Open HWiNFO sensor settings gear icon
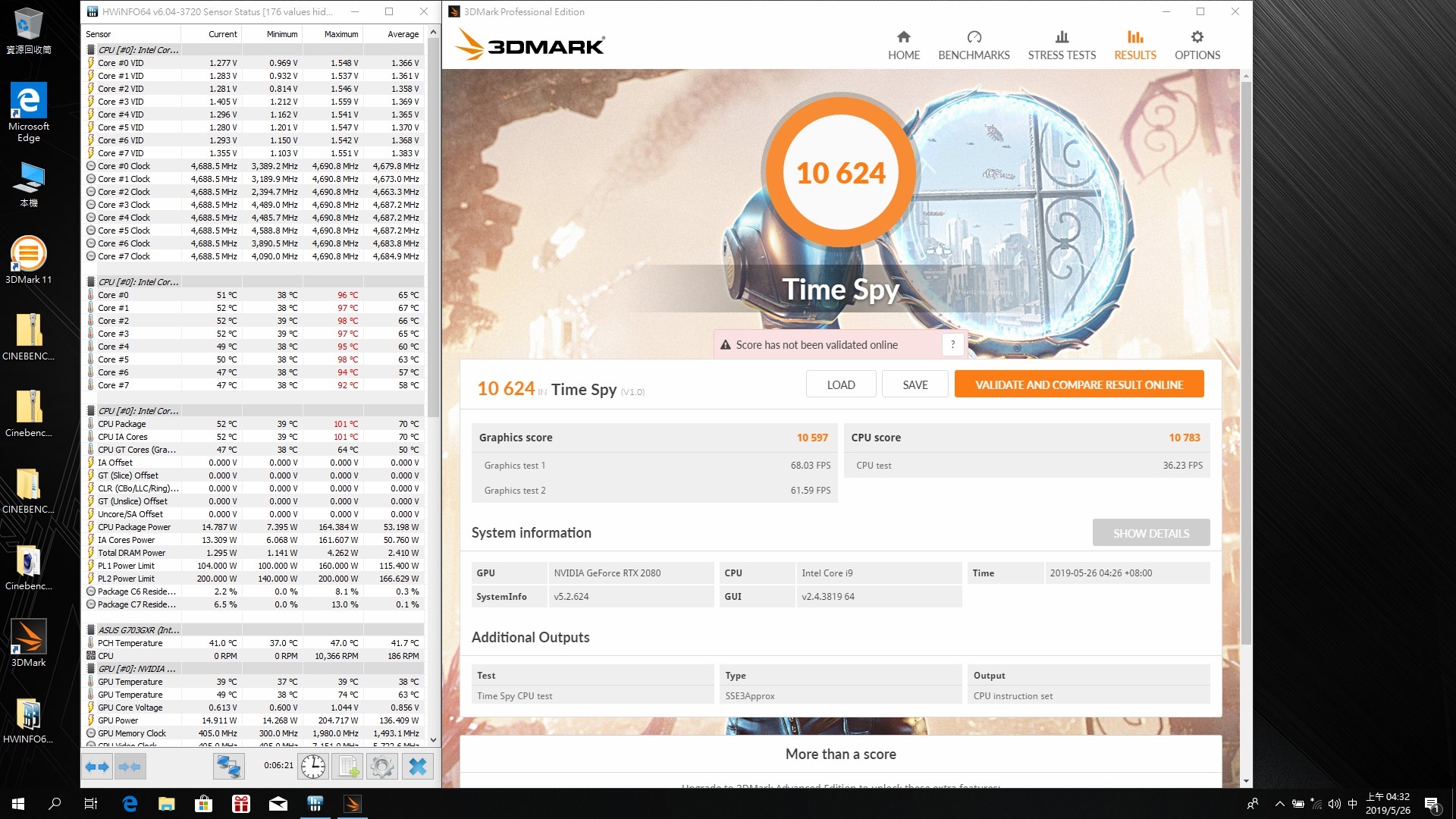This screenshot has width=1456, height=819. tap(382, 767)
